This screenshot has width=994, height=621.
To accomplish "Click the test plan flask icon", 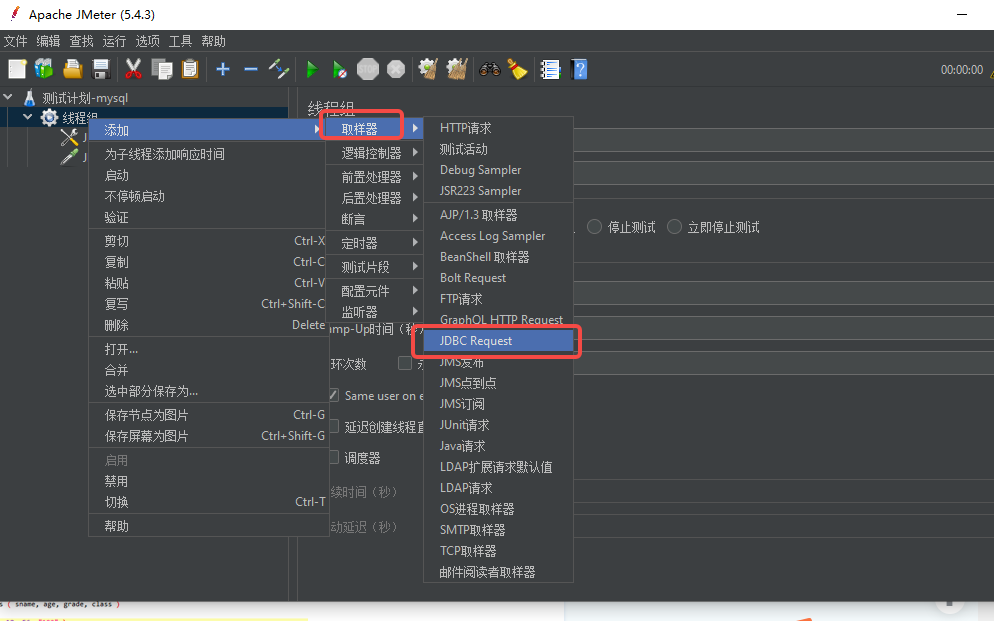I will pos(29,98).
